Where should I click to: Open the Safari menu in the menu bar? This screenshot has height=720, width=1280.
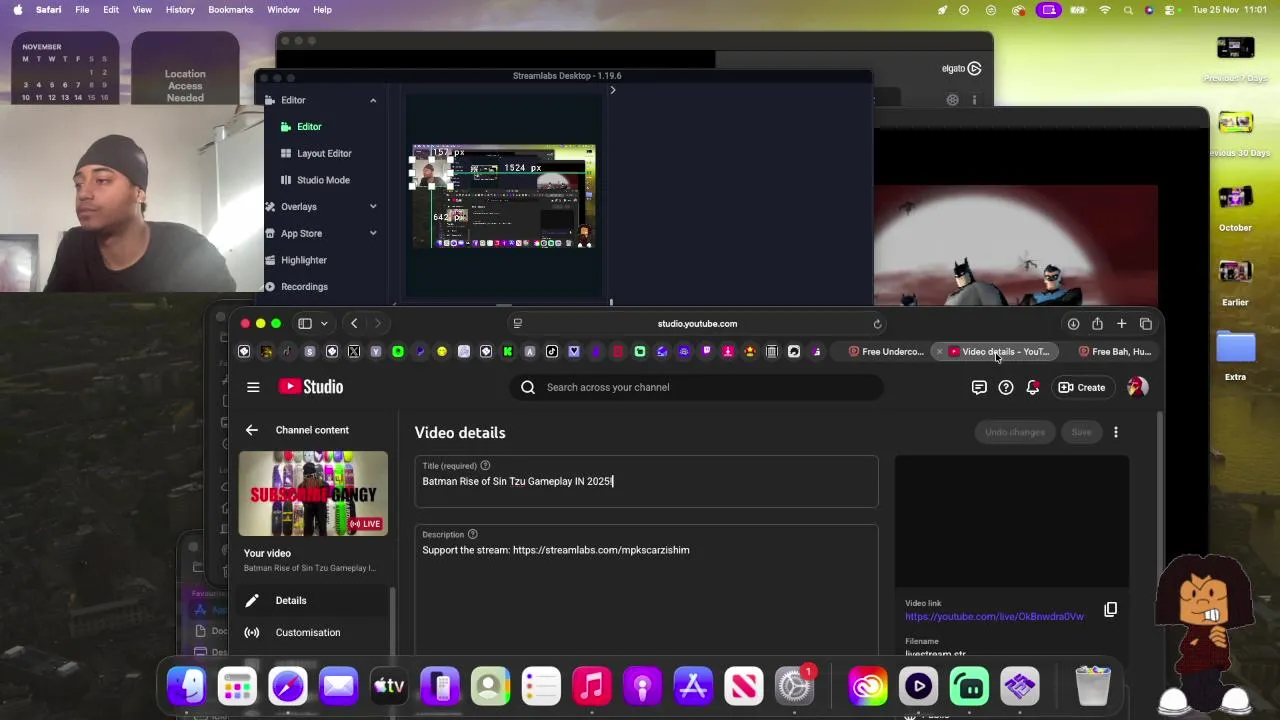click(48, 10)
